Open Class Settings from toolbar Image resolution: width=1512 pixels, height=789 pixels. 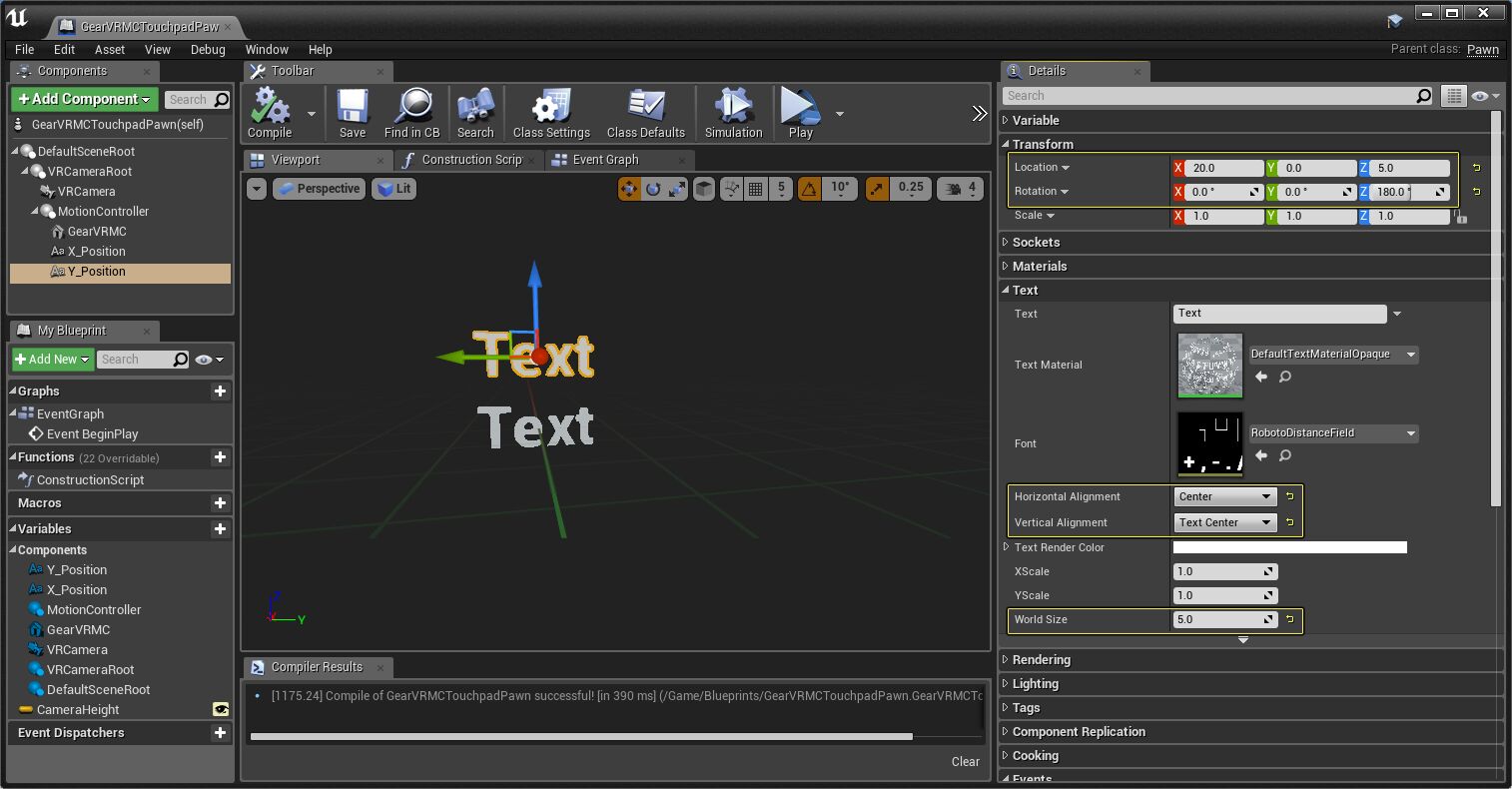coord(551,112)
